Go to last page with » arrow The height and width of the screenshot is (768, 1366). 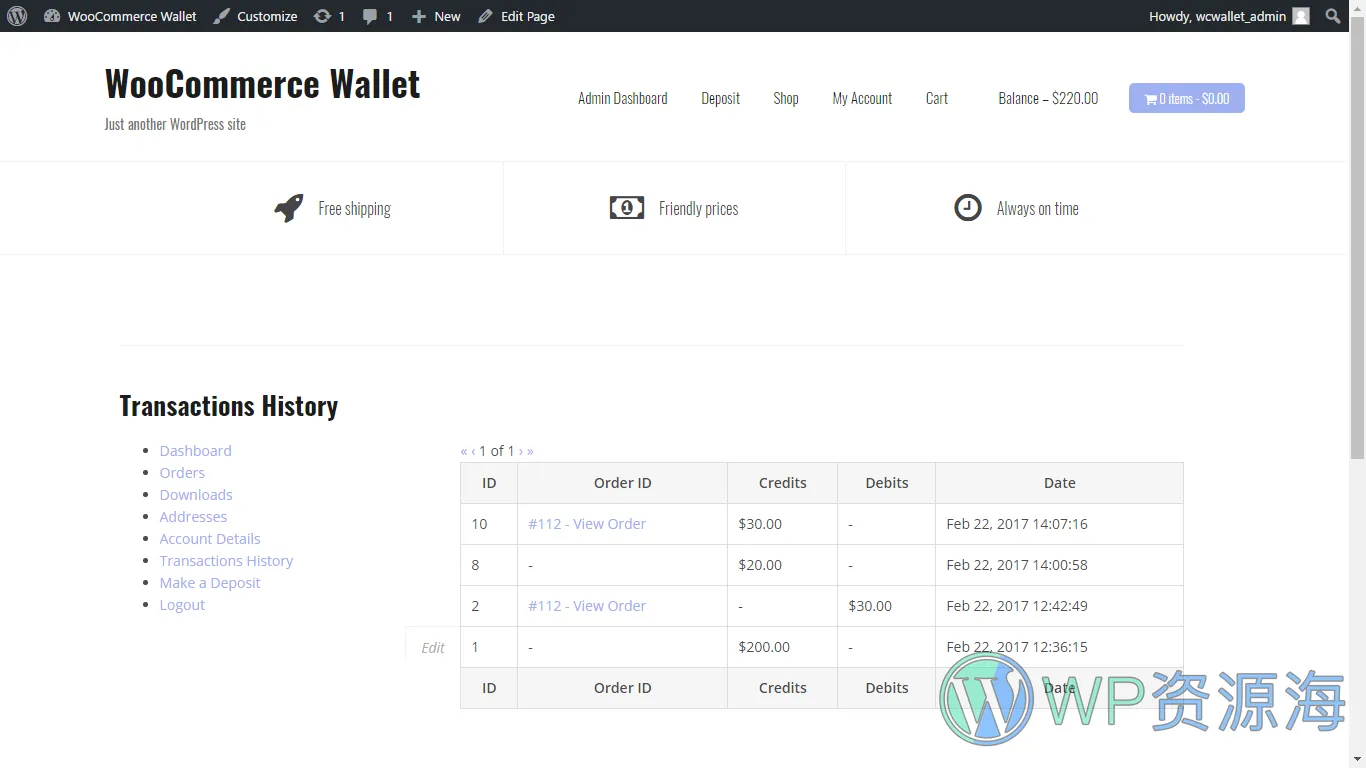click(x=530, y=451)
